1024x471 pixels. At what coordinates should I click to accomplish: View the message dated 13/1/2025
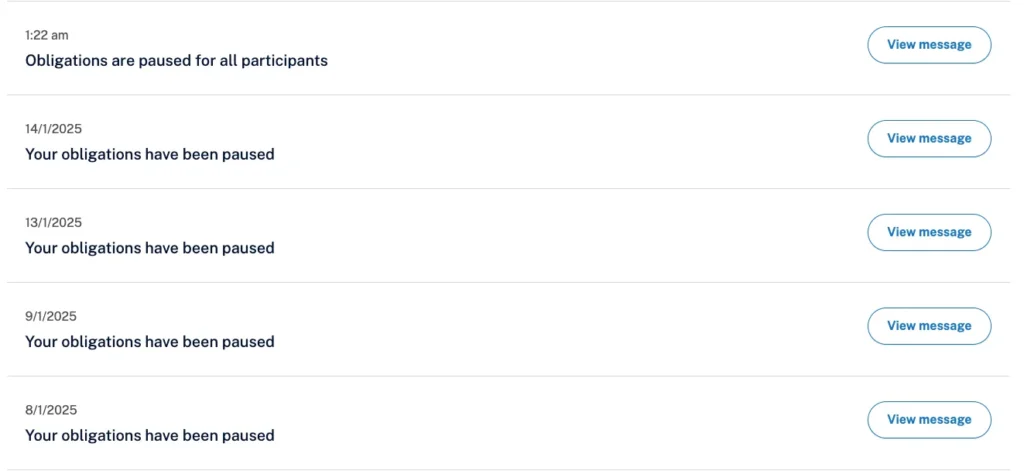928,232
